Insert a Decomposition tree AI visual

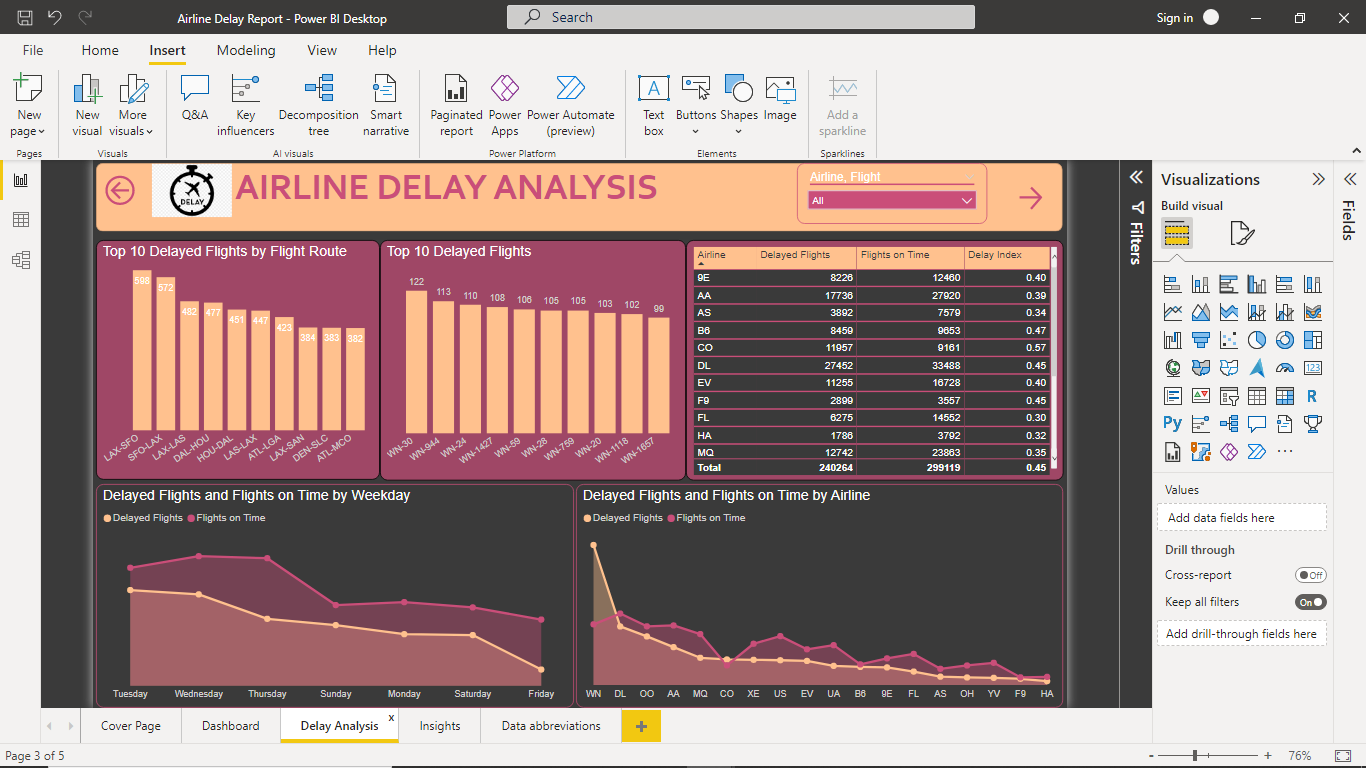point(318,105)
